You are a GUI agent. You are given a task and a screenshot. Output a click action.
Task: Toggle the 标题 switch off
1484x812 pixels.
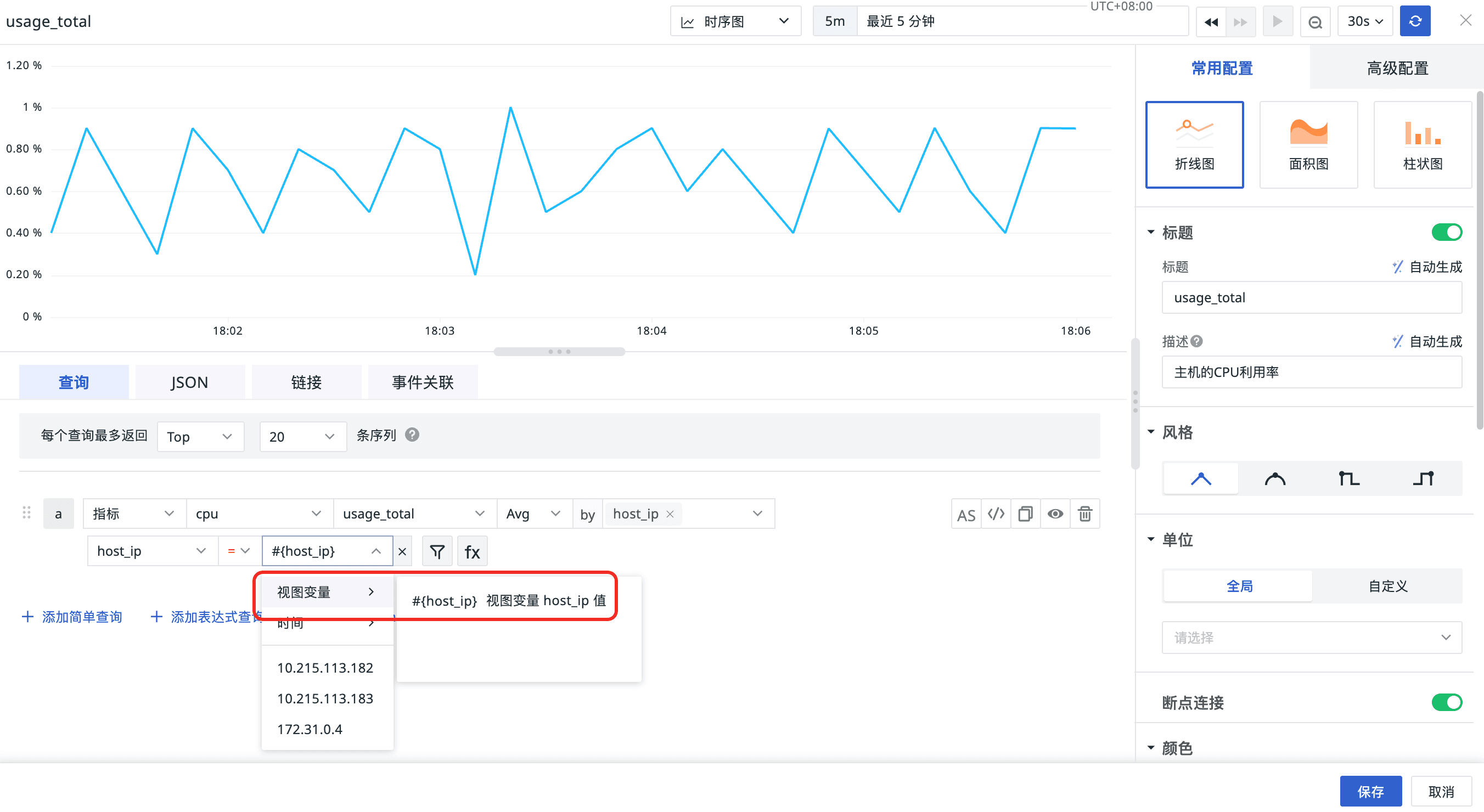(x=1446, y=232)
